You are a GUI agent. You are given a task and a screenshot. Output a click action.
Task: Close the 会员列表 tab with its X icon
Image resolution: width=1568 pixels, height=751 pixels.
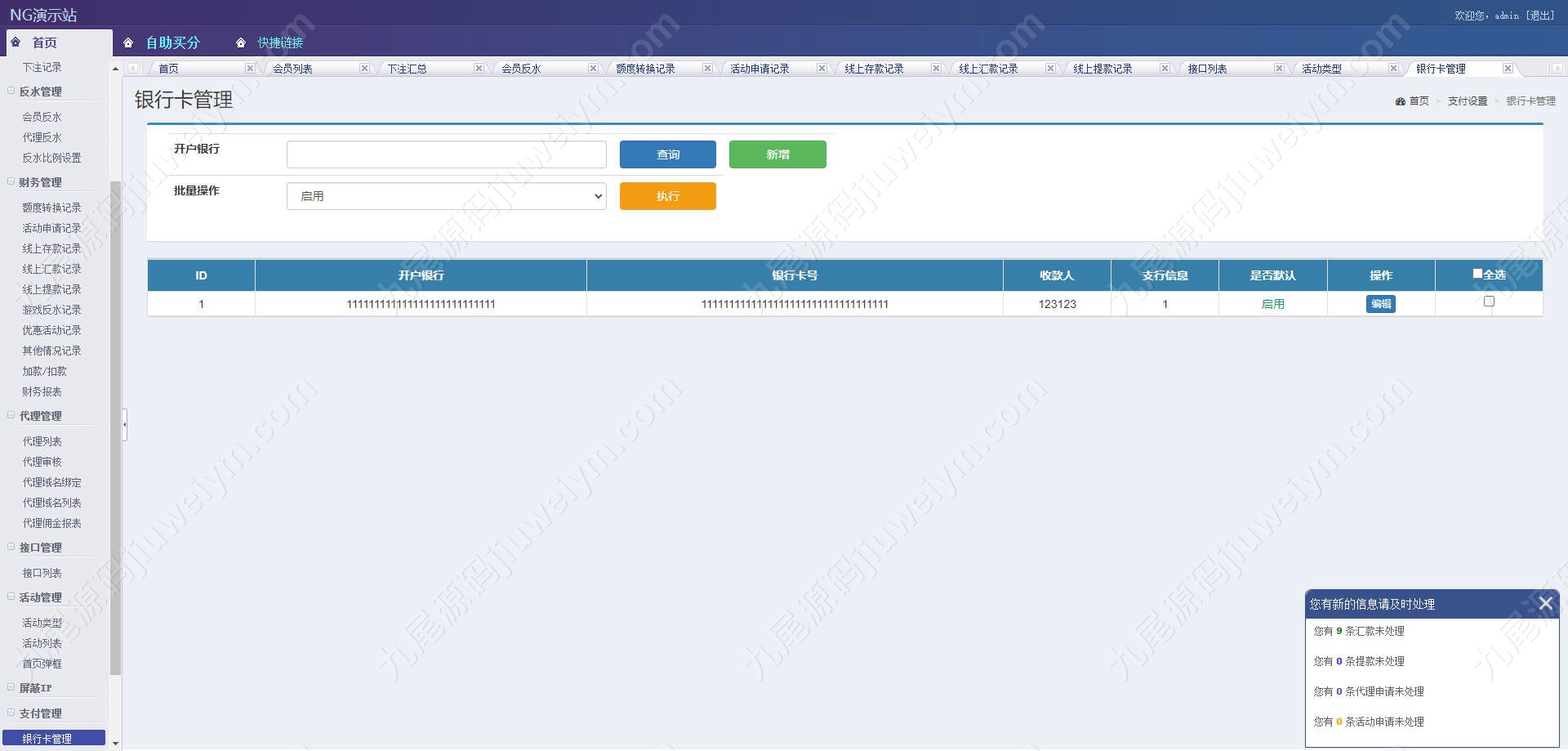pos(364,69)
